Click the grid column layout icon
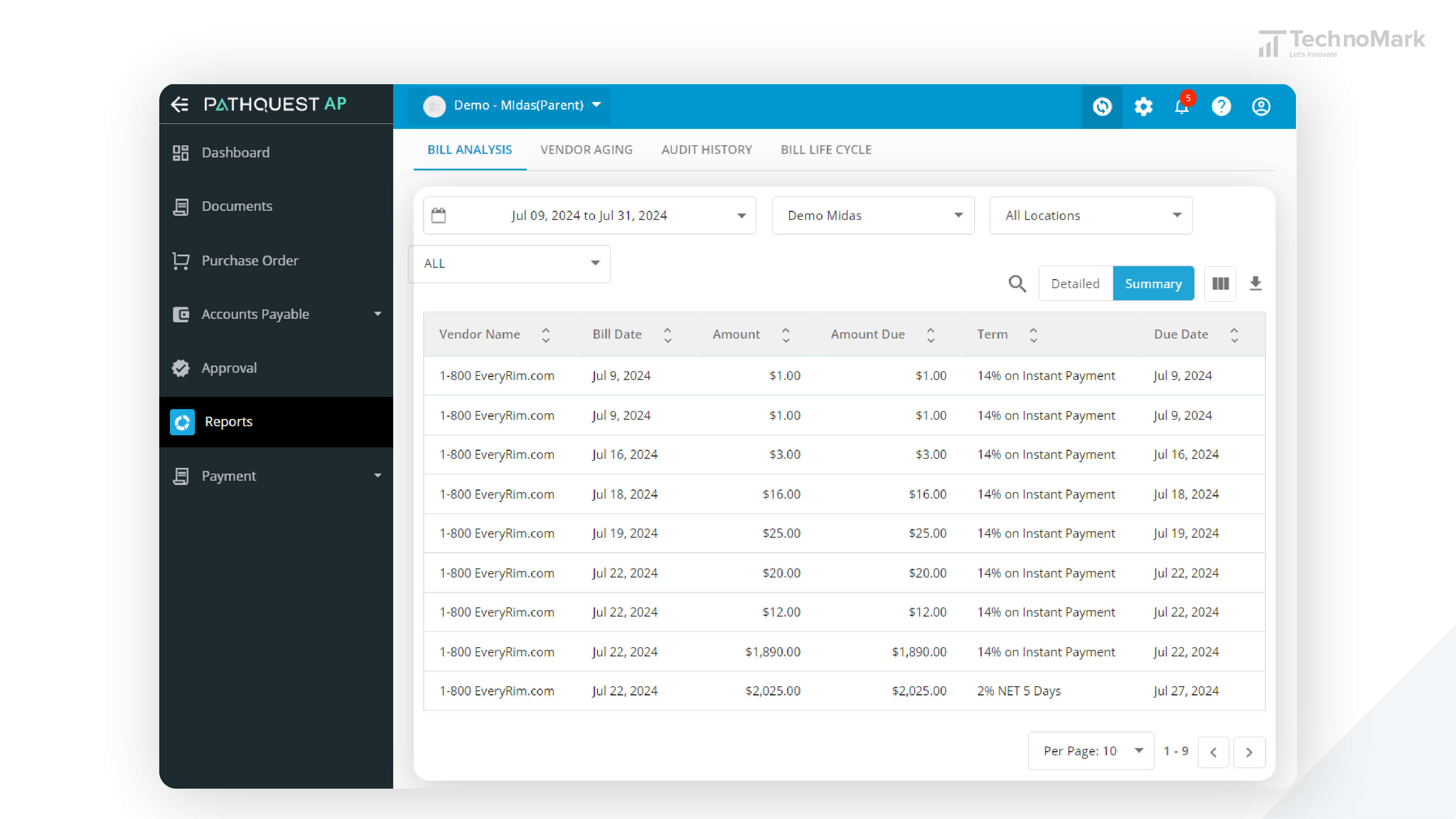 [1220, 283]
